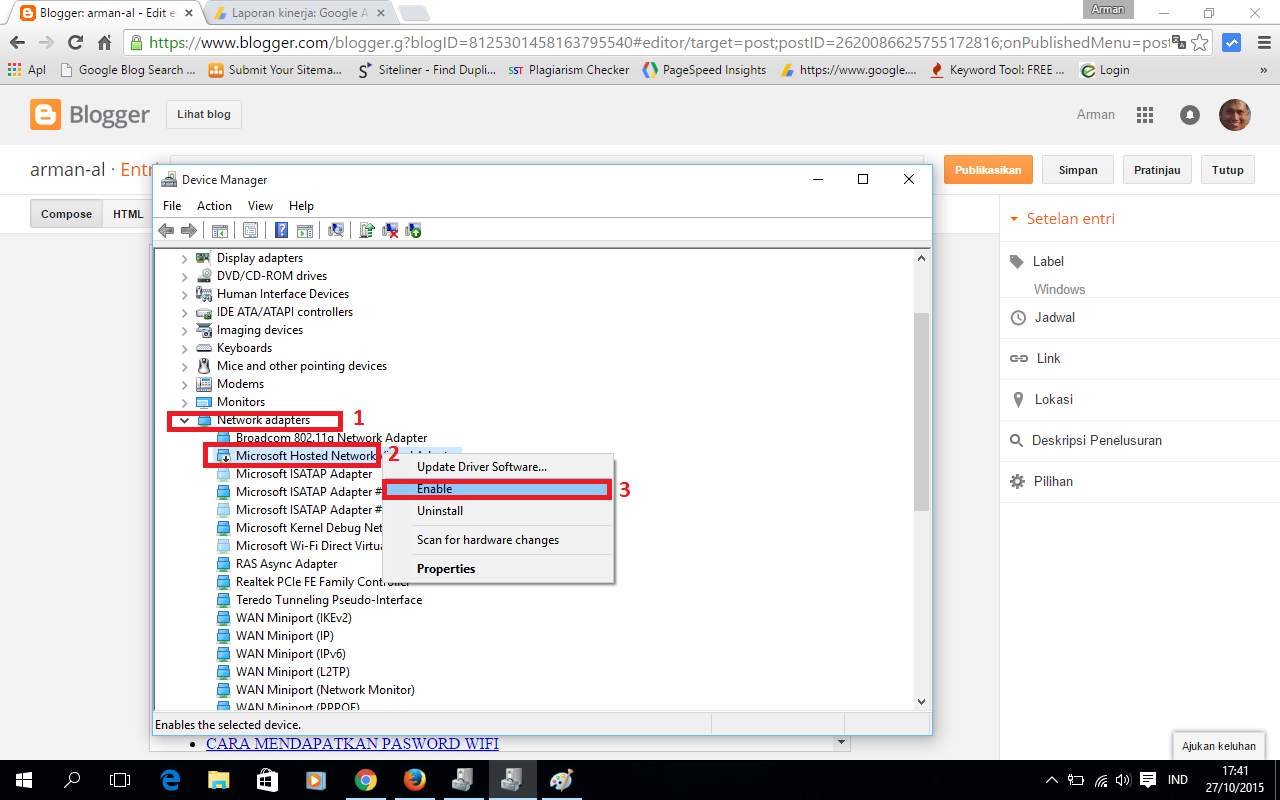The height and width of the screenshot is (800, 1280).
Task: Click the volume speaker tray icon
Action: click(1124, 780)
